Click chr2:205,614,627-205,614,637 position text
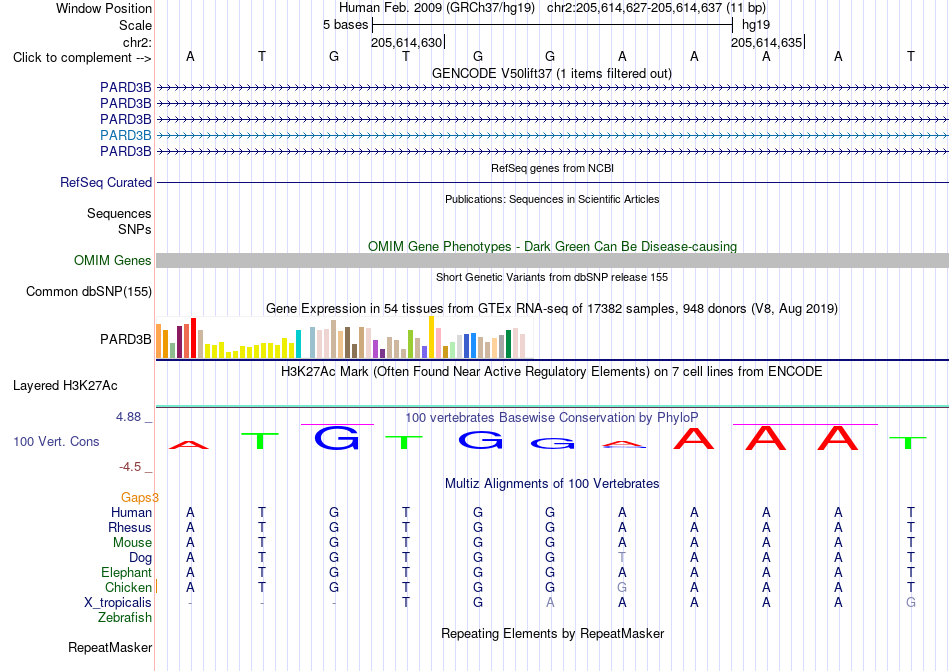Screen dimensions: 950x671 tap(656, 8)
